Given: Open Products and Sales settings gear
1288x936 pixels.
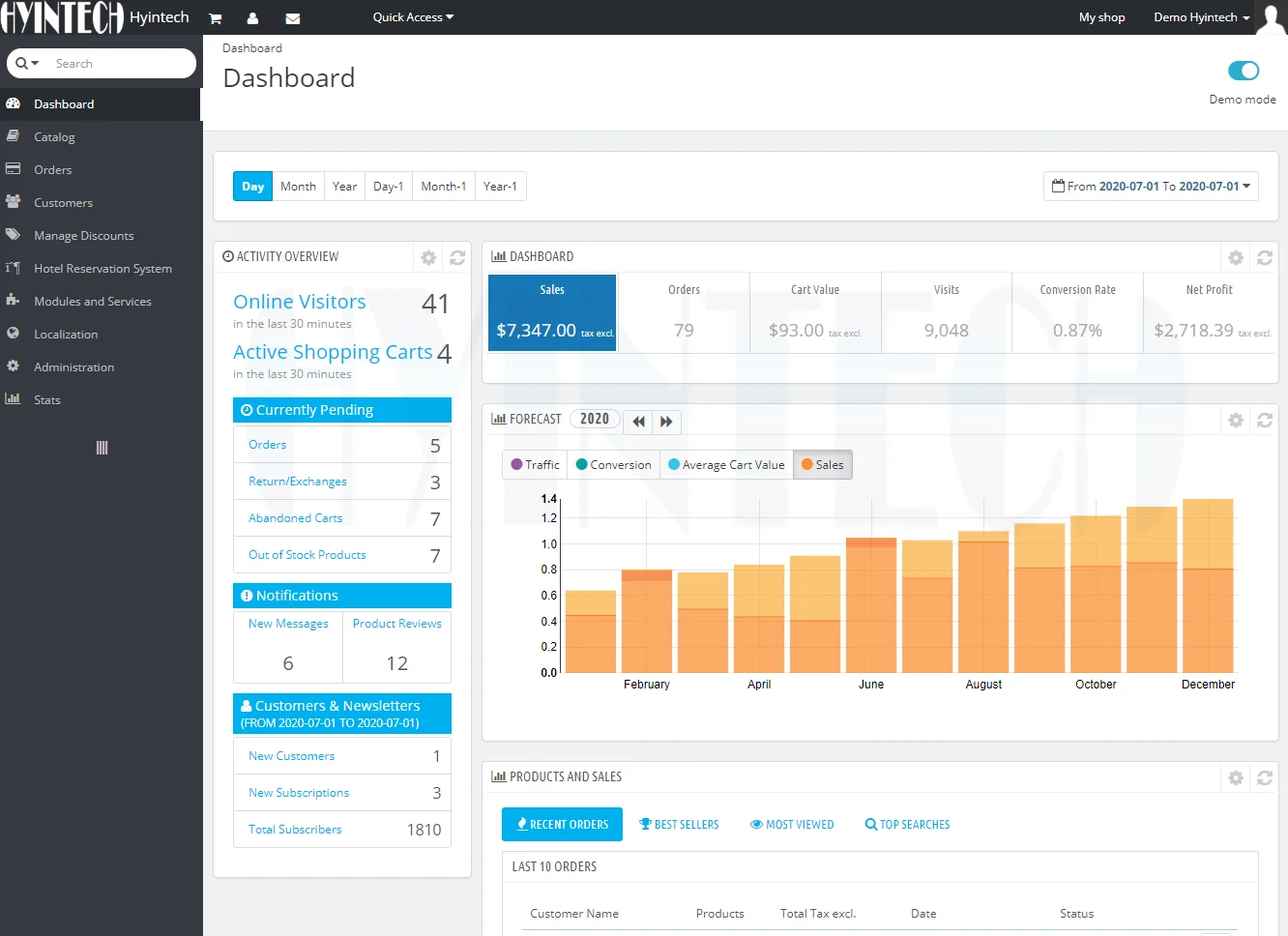Looking at the screenshot, I should (1235, 777).
